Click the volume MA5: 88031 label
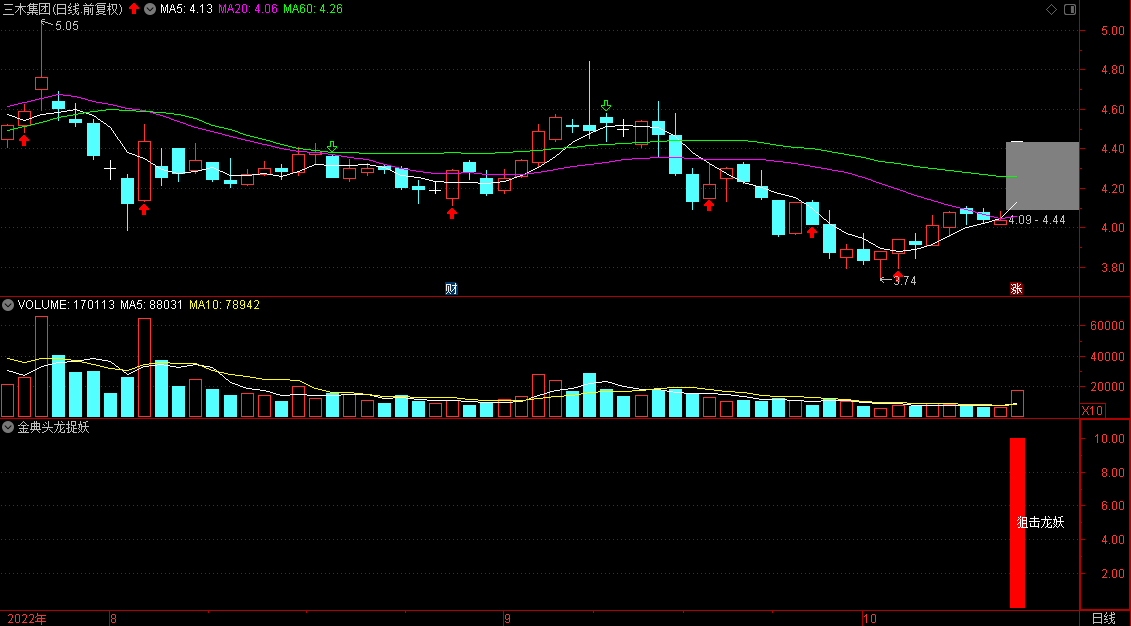 [151, 305]
